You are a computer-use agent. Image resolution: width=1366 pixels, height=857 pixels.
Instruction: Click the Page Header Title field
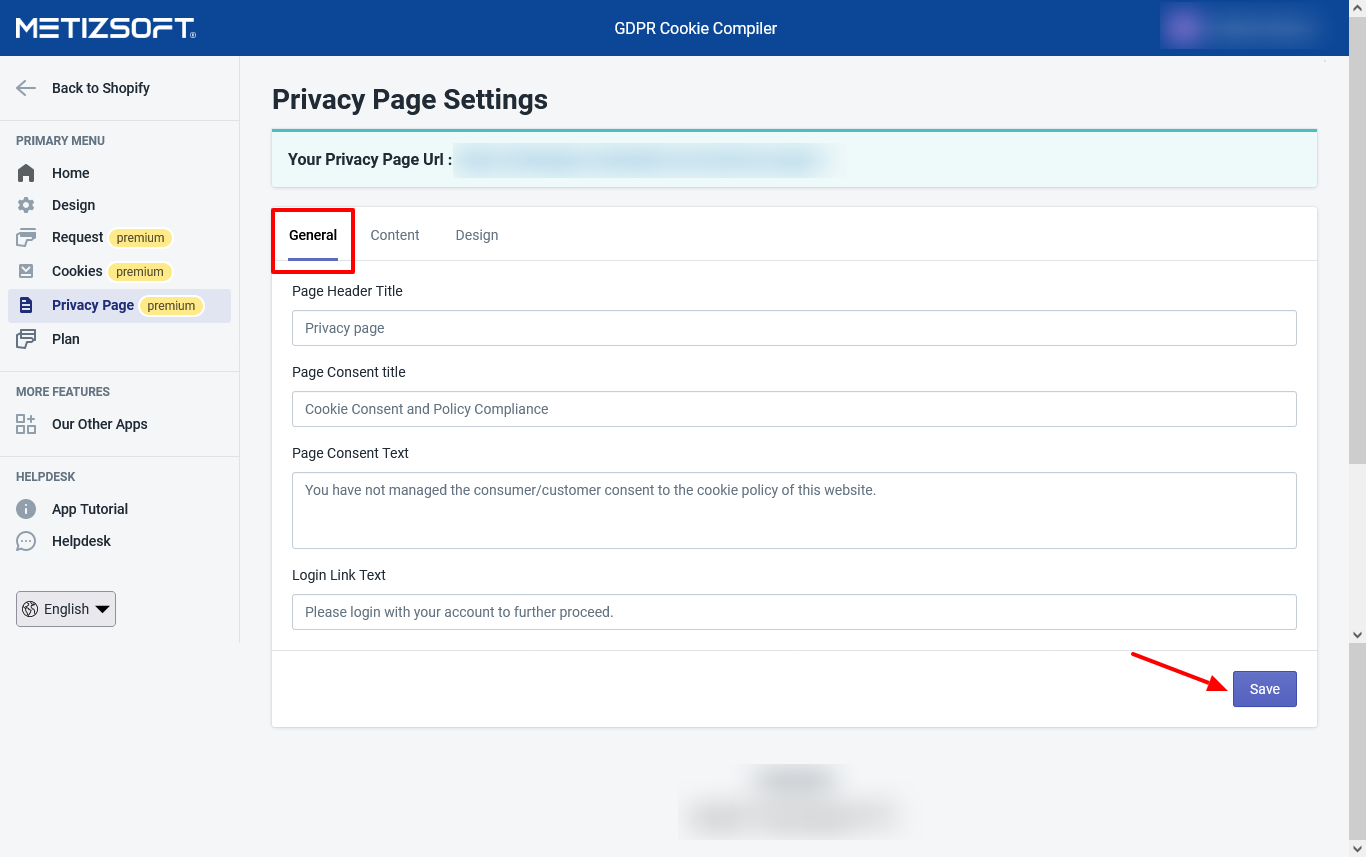[793, 328]
